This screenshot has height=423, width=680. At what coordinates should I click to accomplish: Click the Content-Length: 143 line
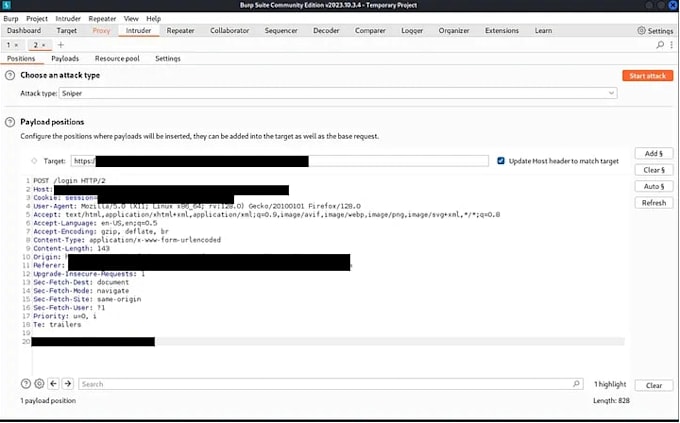pyautogui.click(x=72, y=248)
